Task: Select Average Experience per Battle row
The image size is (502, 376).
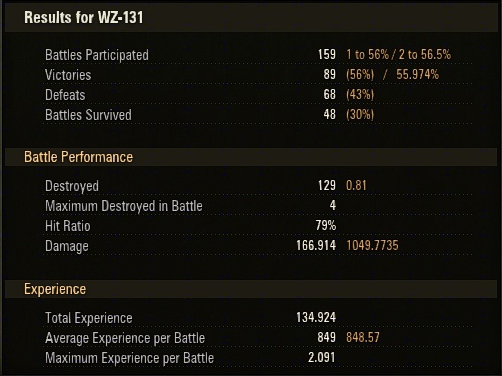Action: (x=258, y=338)
